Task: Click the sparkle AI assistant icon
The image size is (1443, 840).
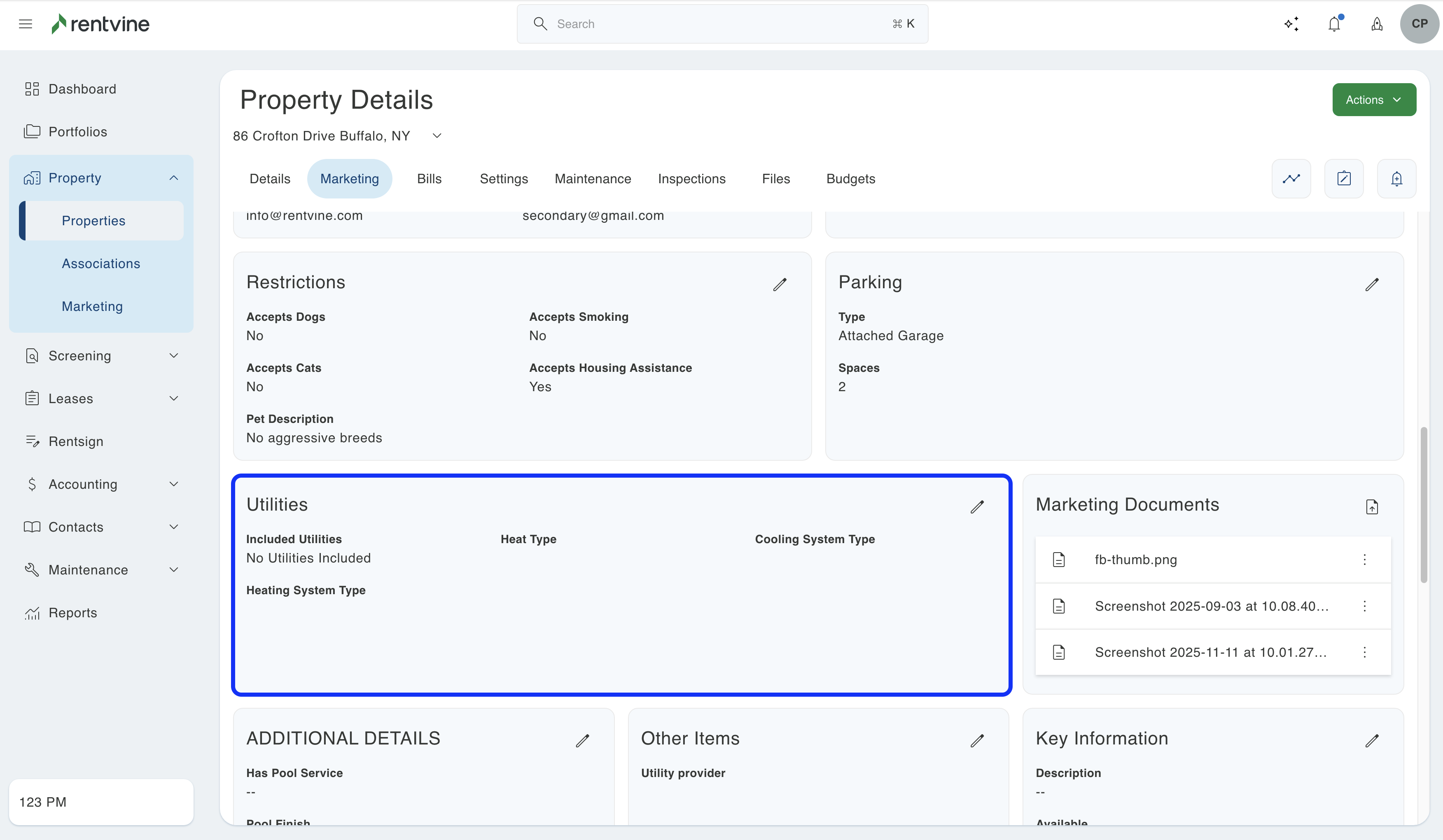Action: point(1291,24)
